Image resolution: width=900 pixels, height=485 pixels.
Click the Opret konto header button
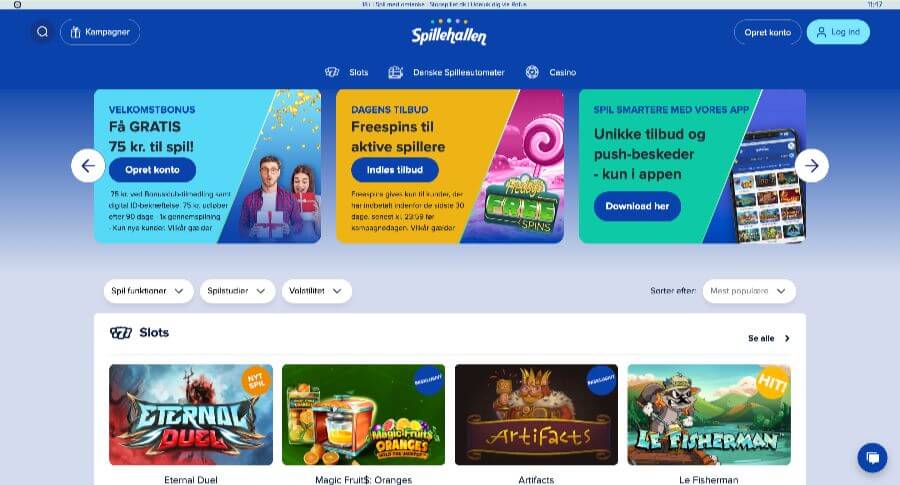767,32
